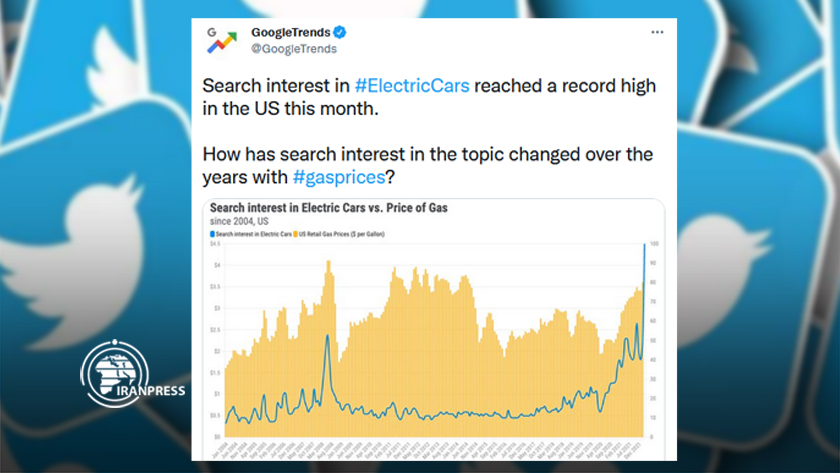Click the GoogleTrends display name

click(290, 32)
